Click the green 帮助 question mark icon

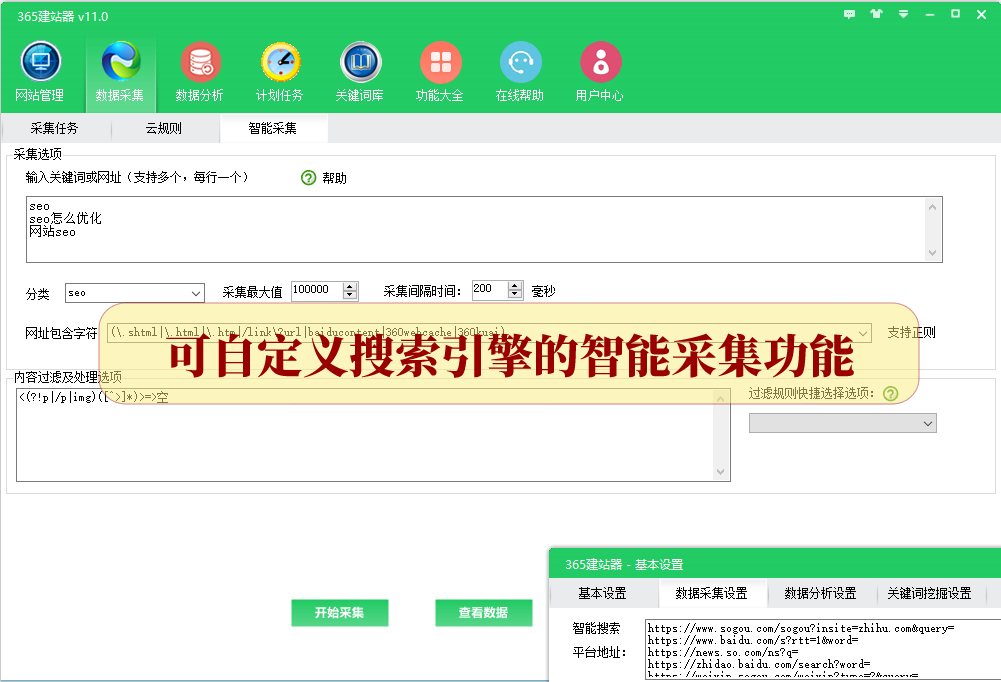(x=308, y=178)
